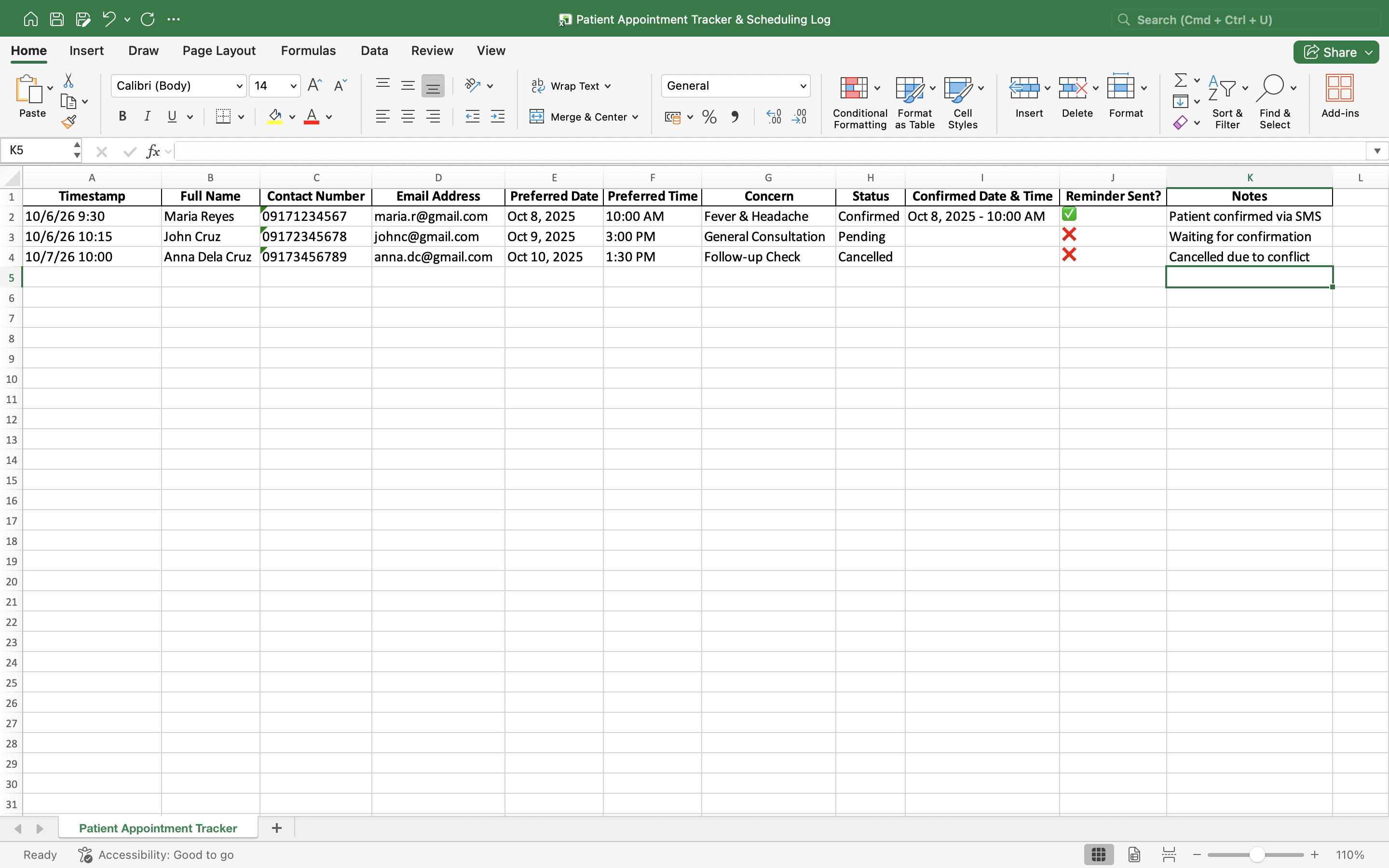This screenshot has height=868, width=1389.
Task: Open the font name dropdown
Action: pos(239,86)
